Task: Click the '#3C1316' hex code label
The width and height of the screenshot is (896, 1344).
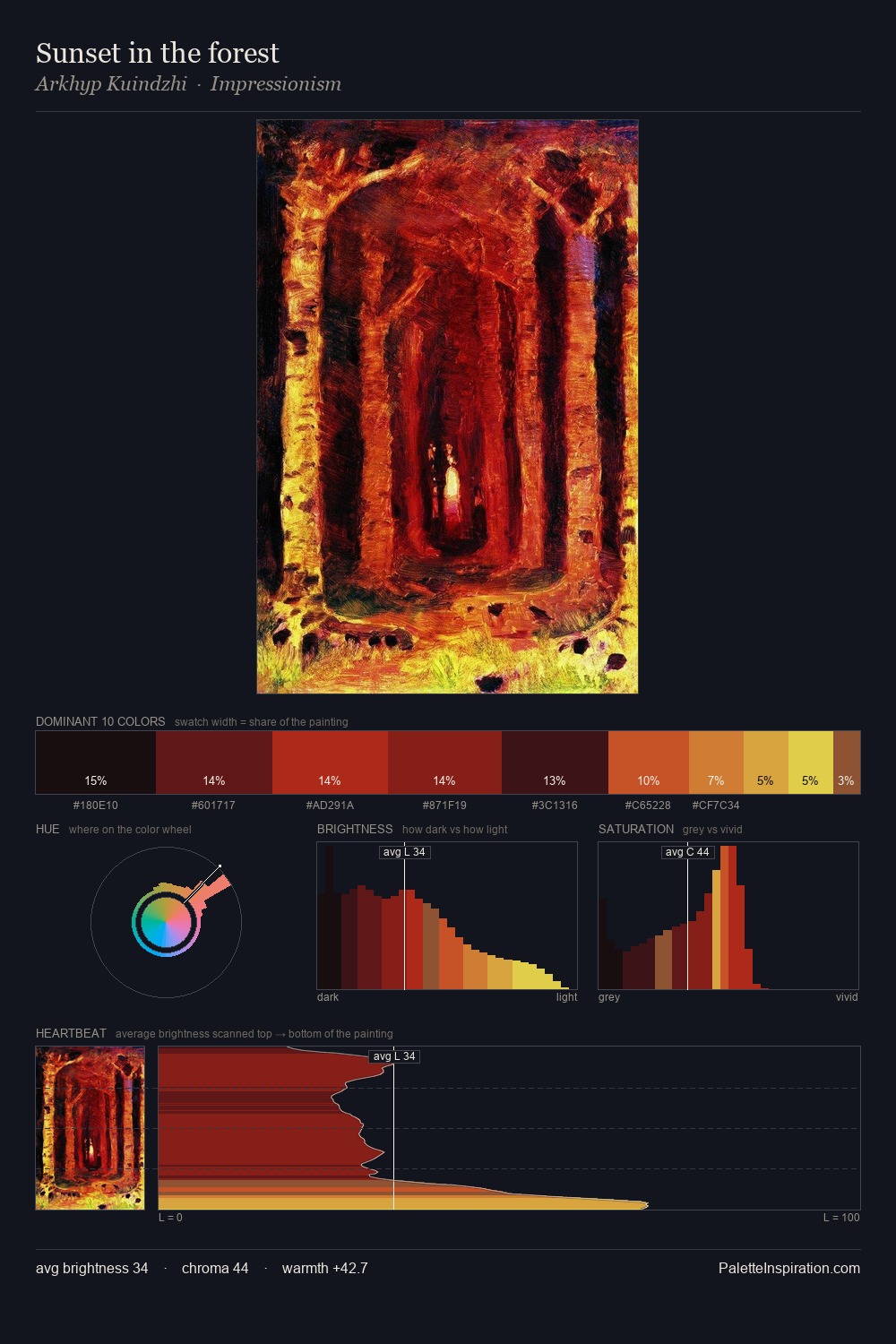Action: coord(555,805)
